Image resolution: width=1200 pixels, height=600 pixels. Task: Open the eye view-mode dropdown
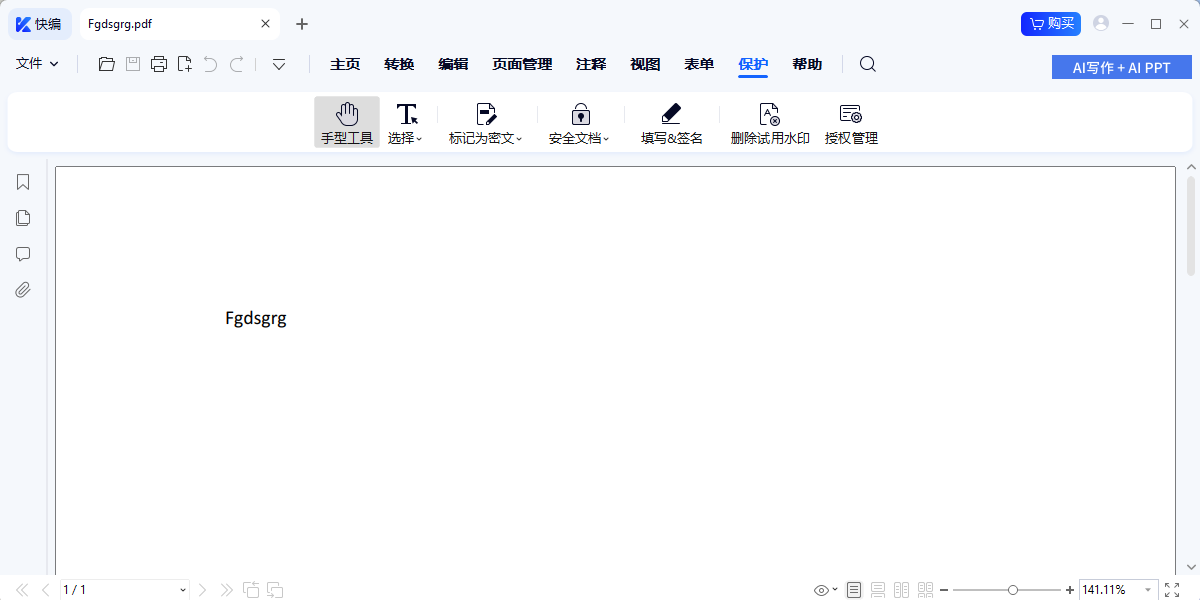[826, 590]
